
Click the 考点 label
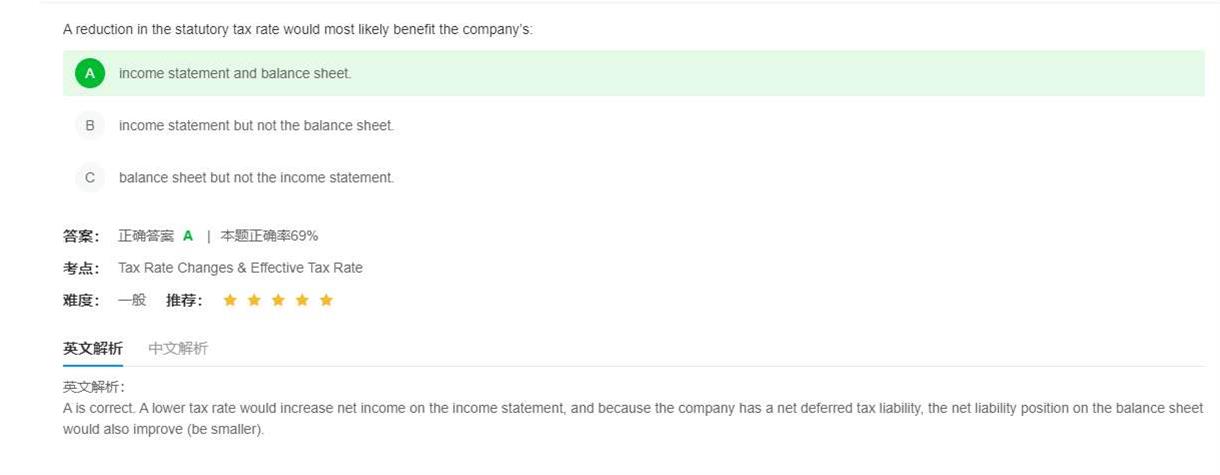click(81, 268)
